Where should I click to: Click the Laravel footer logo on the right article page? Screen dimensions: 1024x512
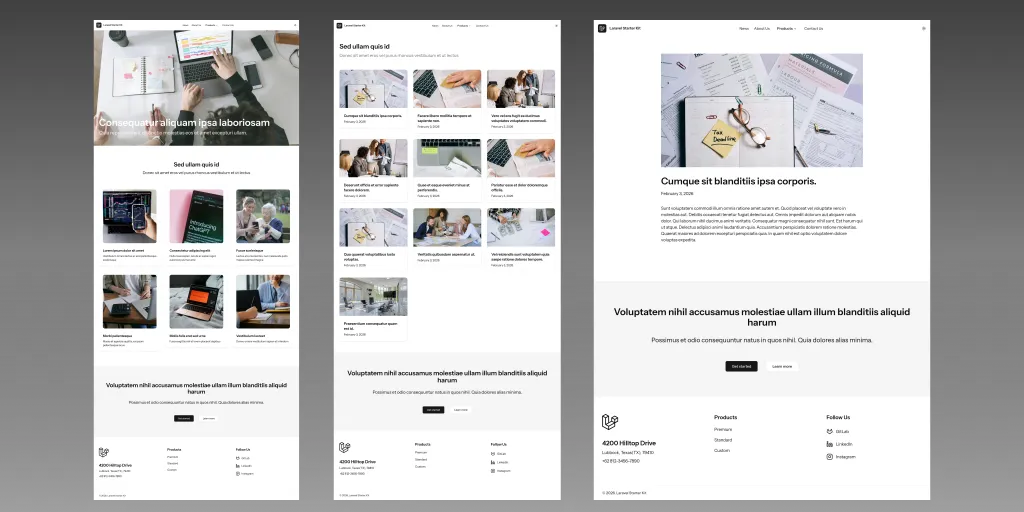click(x=609, y=422)
